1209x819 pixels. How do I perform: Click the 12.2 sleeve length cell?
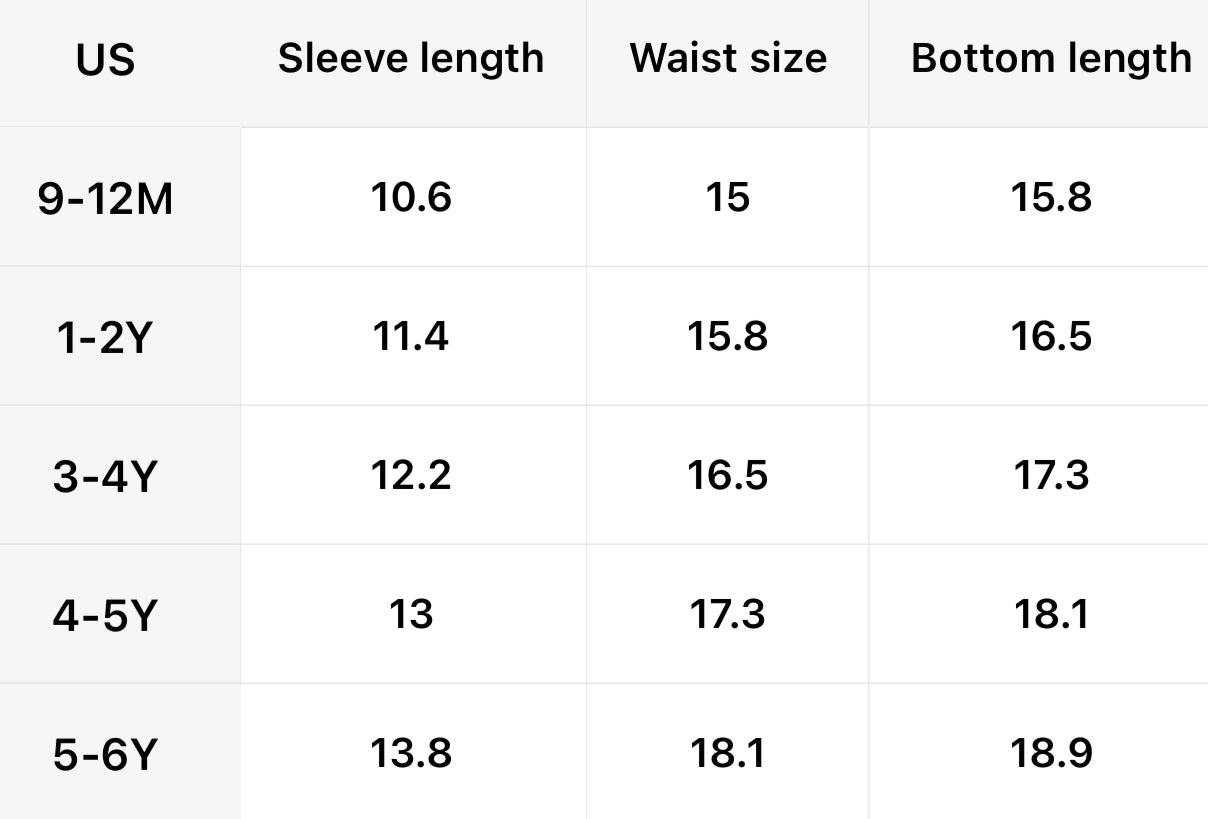411,474
